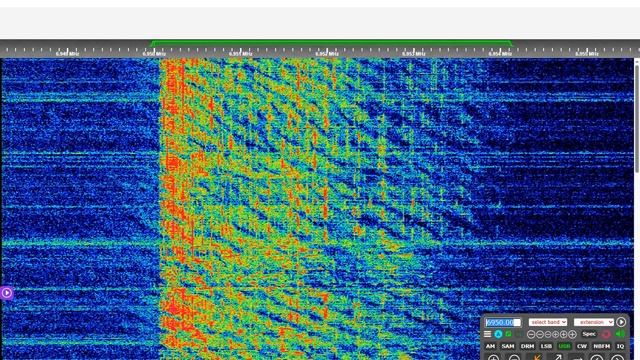
Task: Open the hamburger menu in control panel
Action: coord(487,334)
